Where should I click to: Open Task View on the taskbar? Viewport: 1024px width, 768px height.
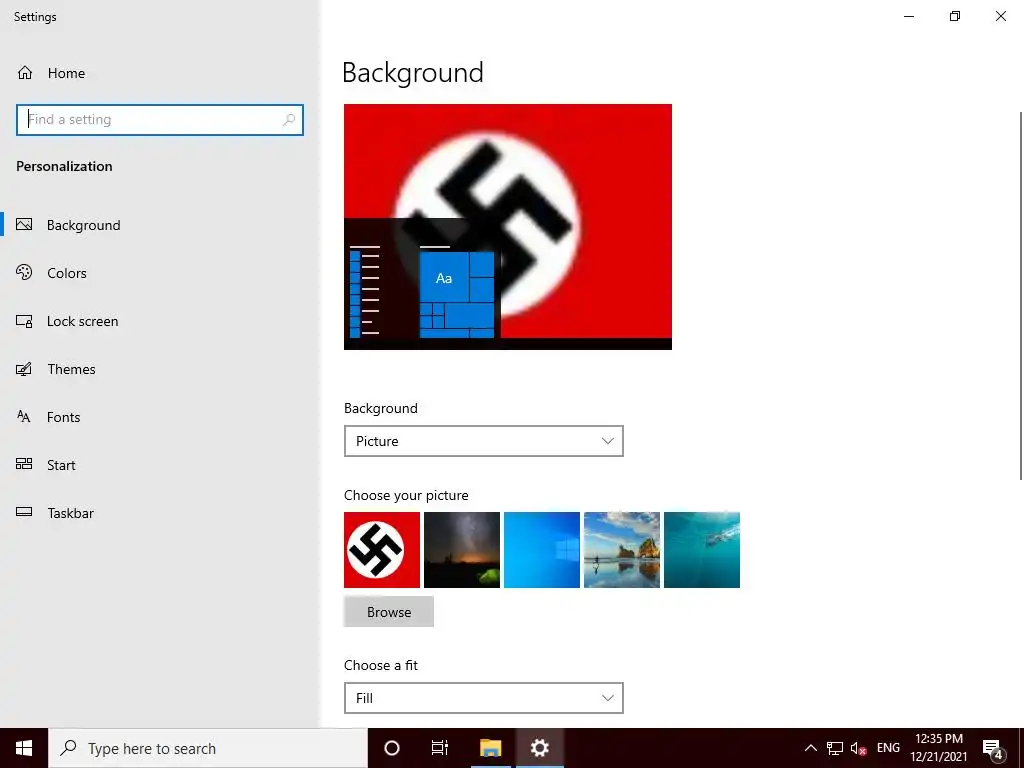tap(440, 748)
